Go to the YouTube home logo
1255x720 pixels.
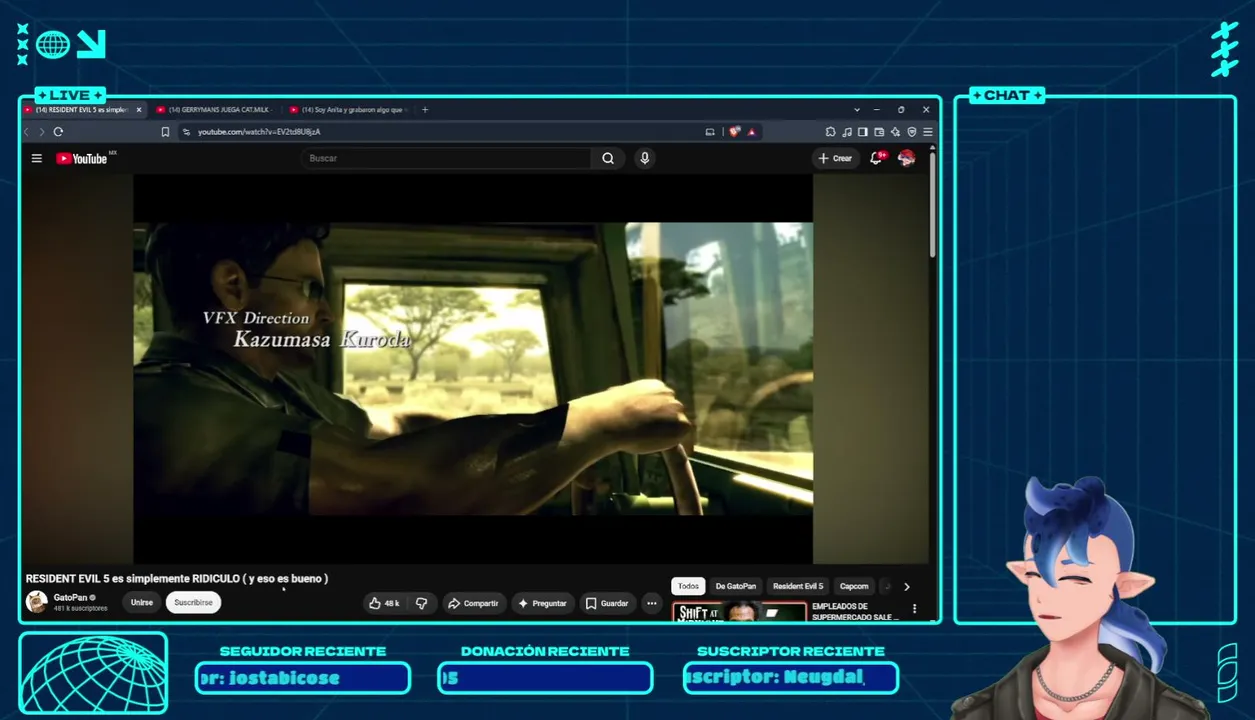(x=82, y=158)
